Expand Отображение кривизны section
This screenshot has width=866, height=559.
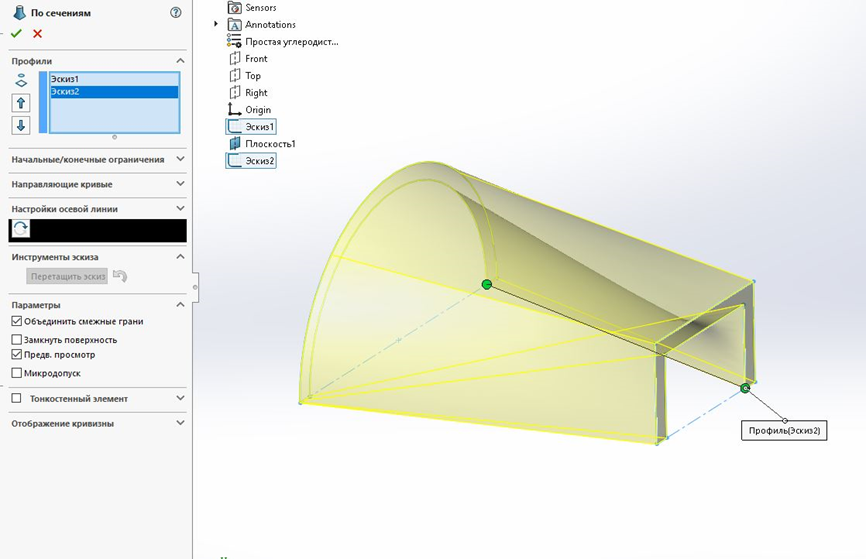coord(180,423)
